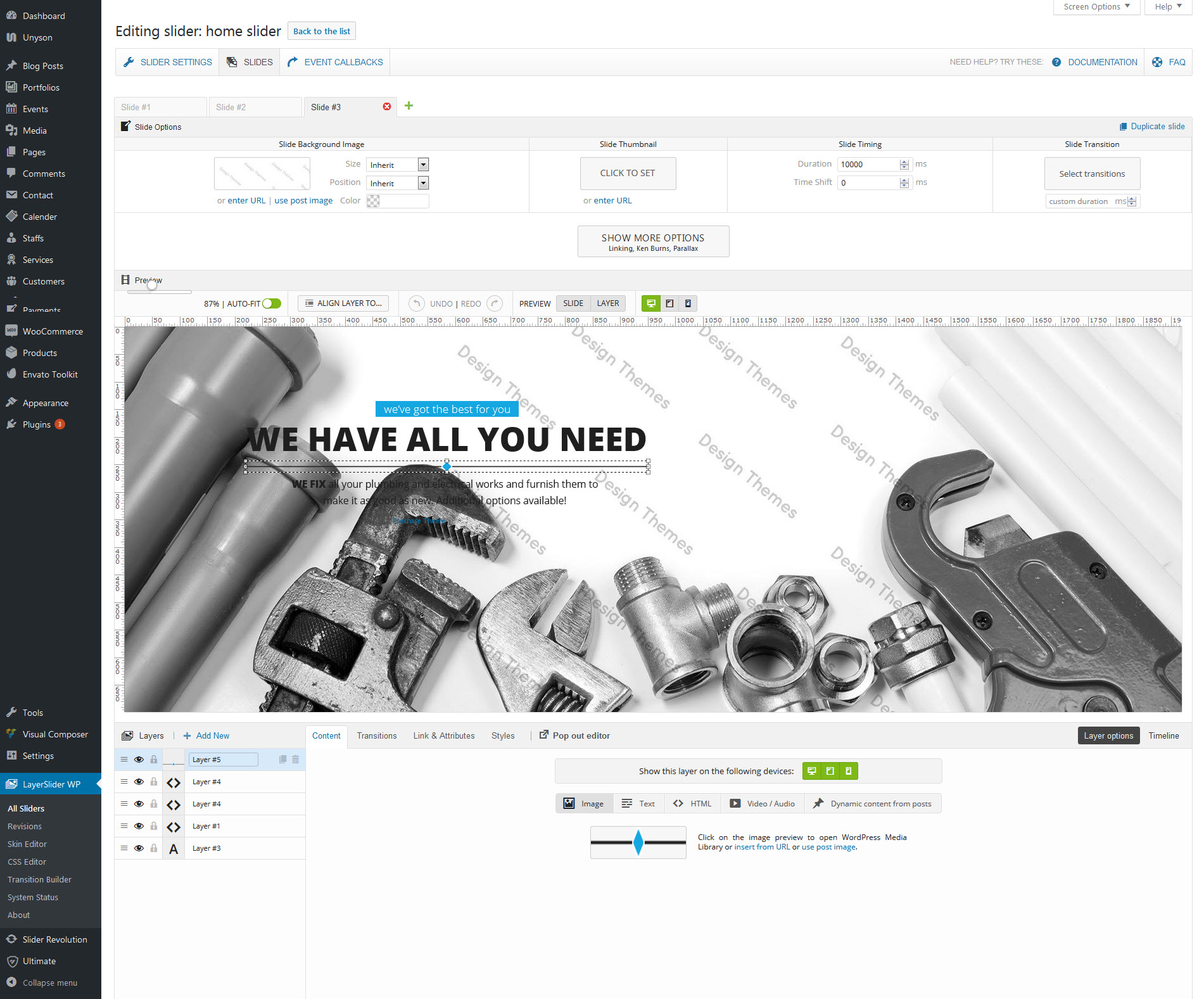Click the SHOW MORE OPTIONS button
Screen dimensions: 1204x999
point(653,241)
